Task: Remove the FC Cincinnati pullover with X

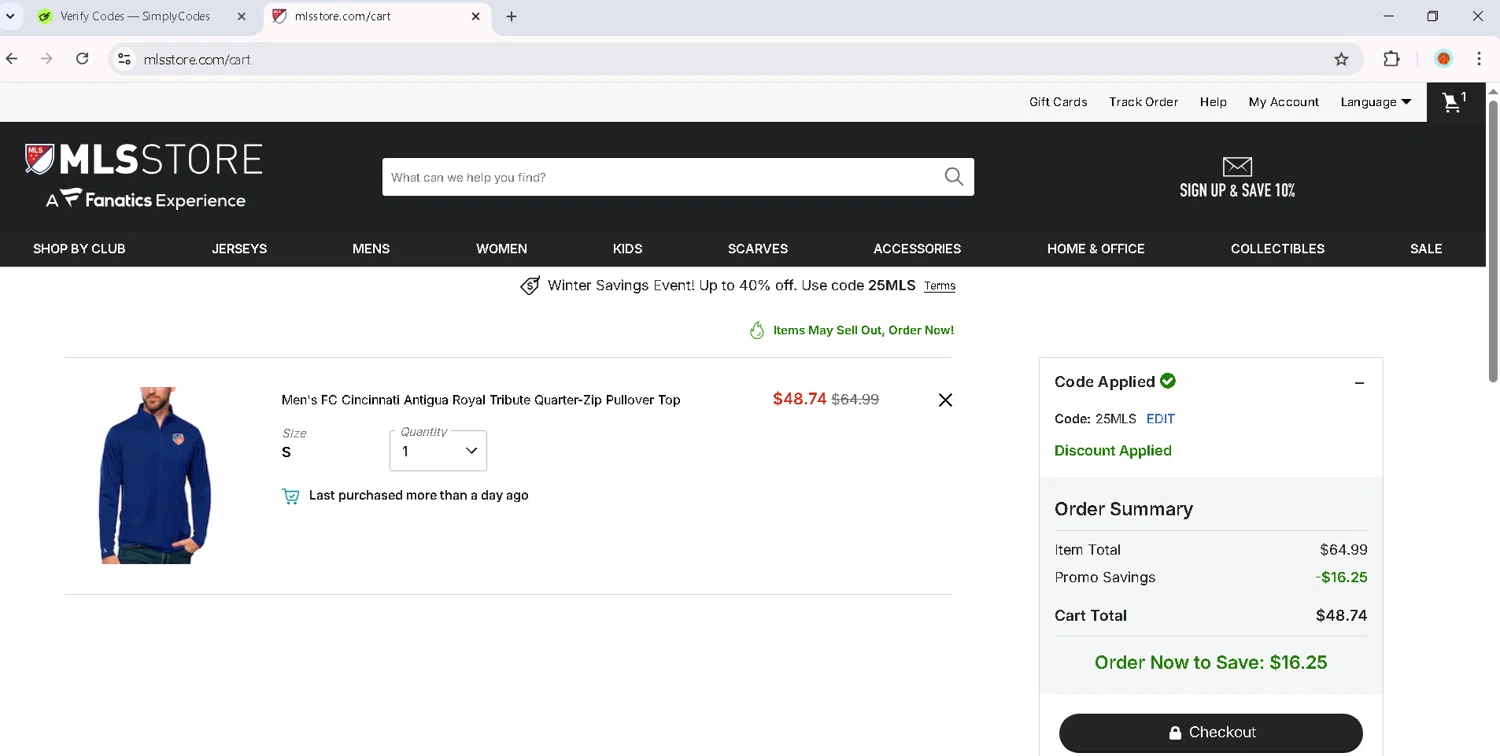Action: 945,400
